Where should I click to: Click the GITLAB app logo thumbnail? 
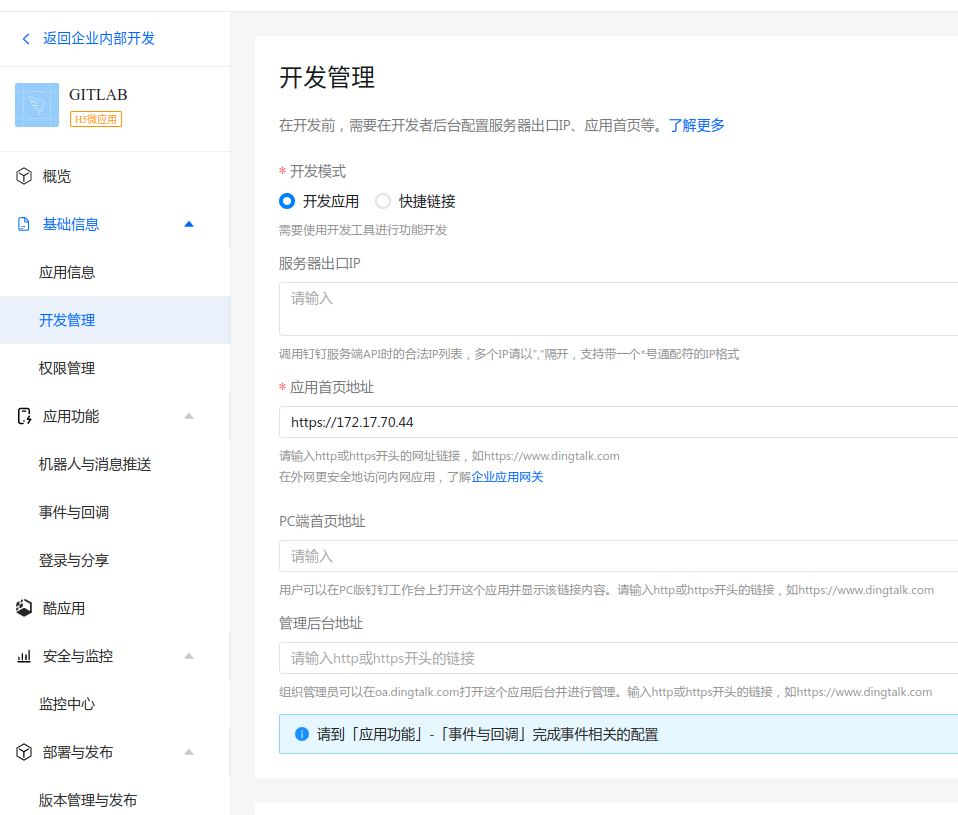pyautogui.click(x=37, y=105)
